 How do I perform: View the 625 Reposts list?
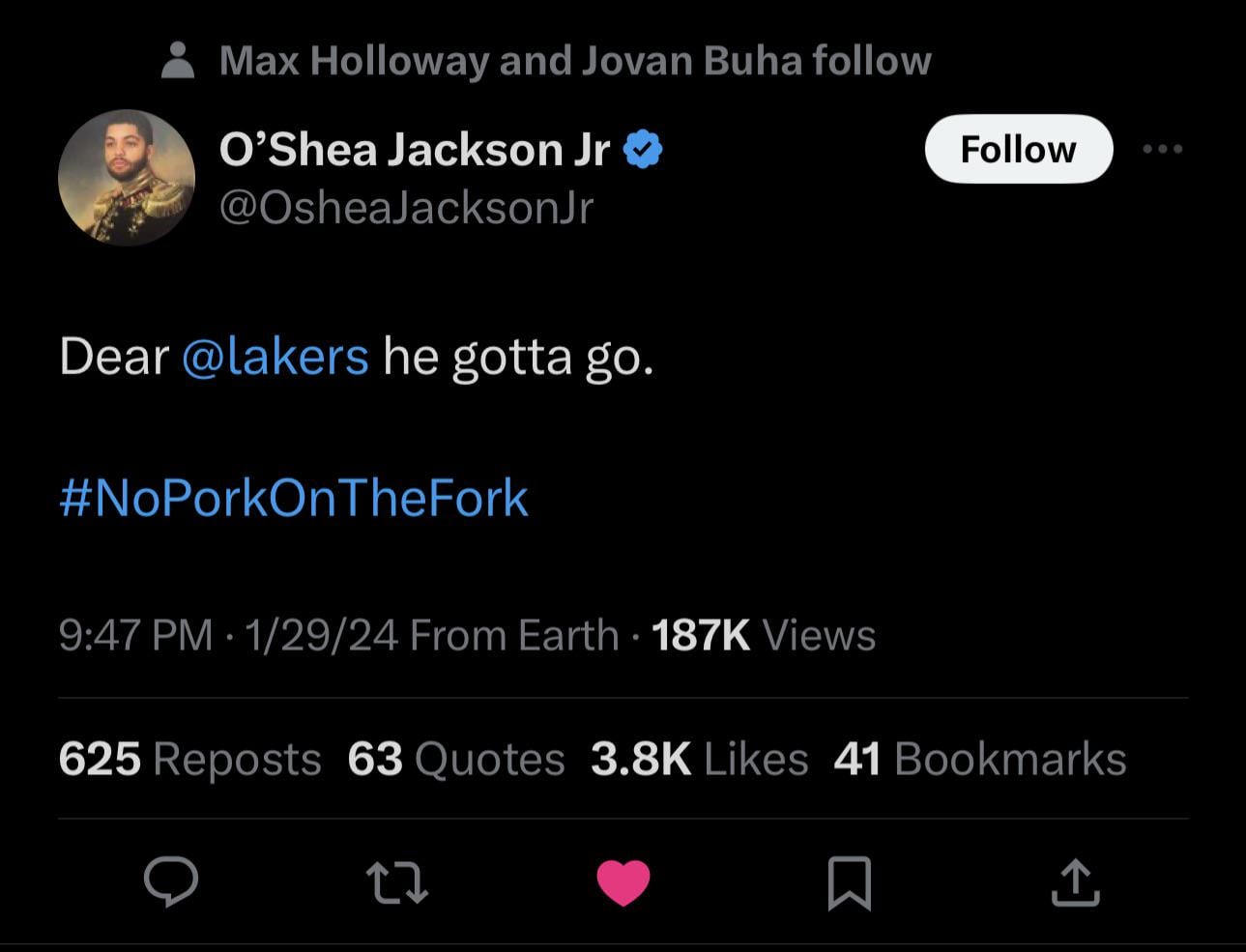pyautogui.click(x=189, y=759)
